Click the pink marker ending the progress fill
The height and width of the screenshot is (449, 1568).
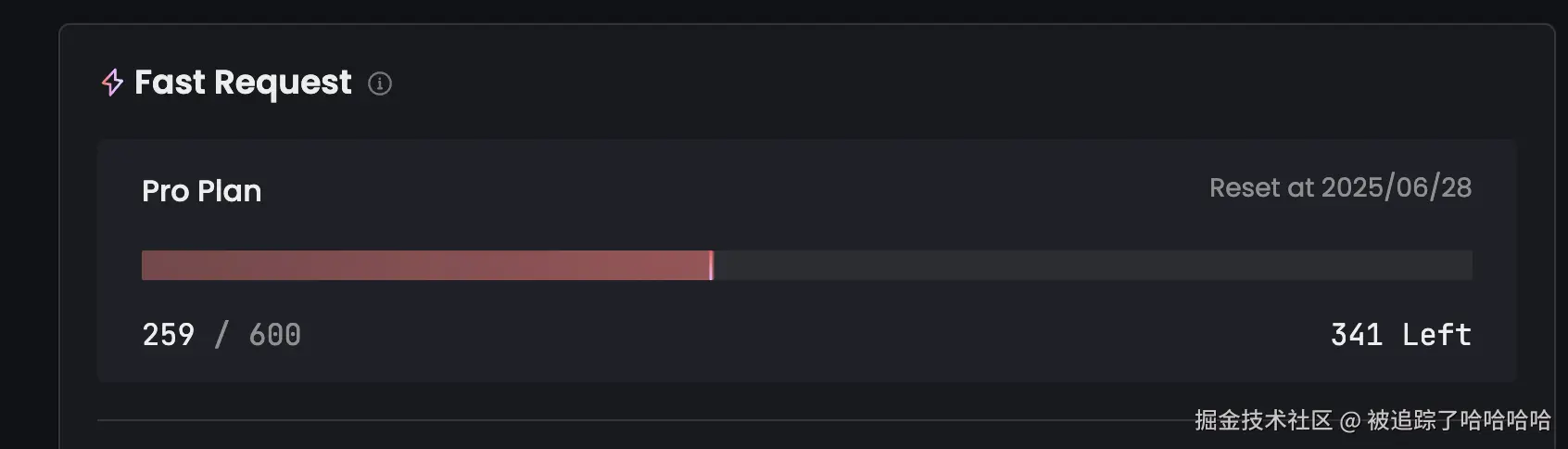(x=711, y=265)
